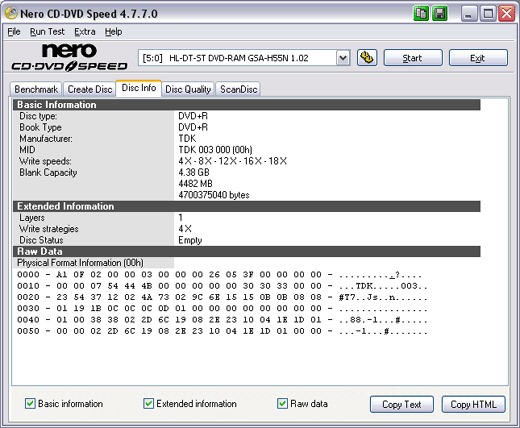Switch to the Benchmark tab
This screenshot has height=428, width=520.
(x=36, y=89)
